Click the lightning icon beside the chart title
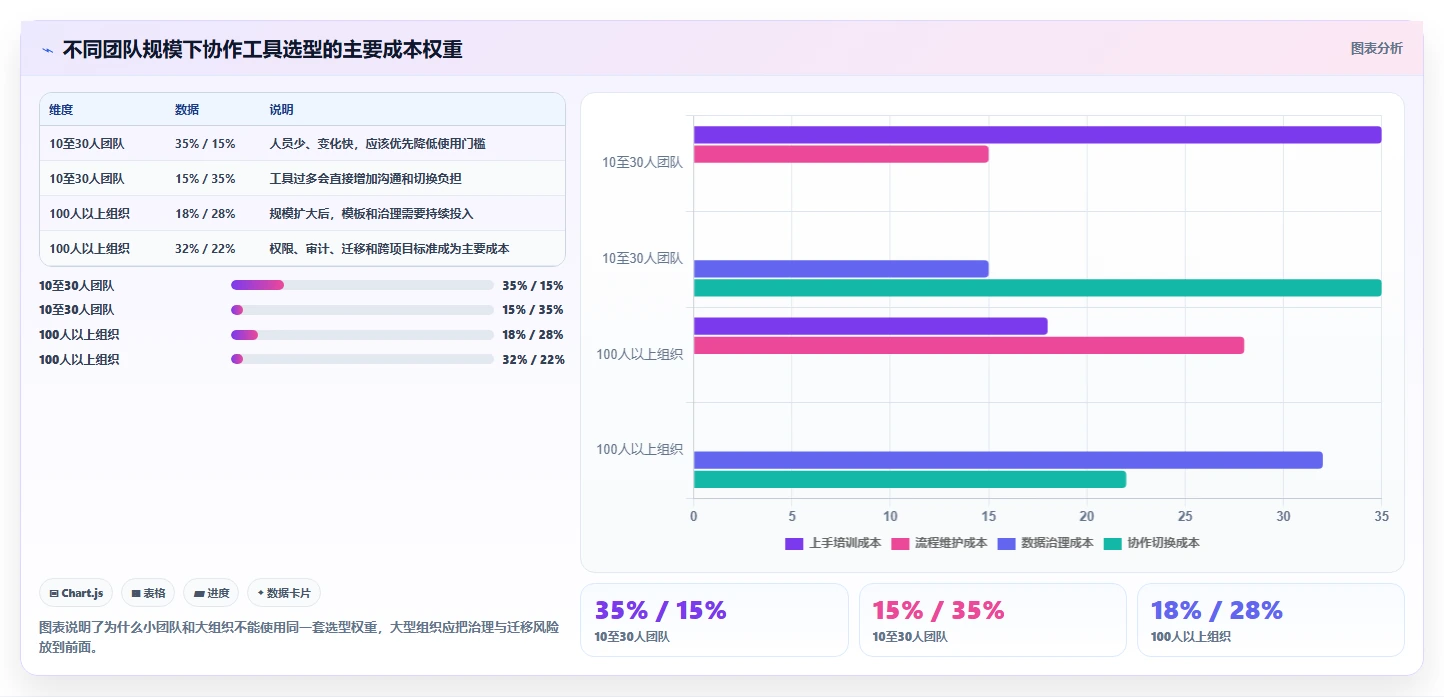Image resolution: width=1444 pixels, height=697 pixels. coord(47,50)
